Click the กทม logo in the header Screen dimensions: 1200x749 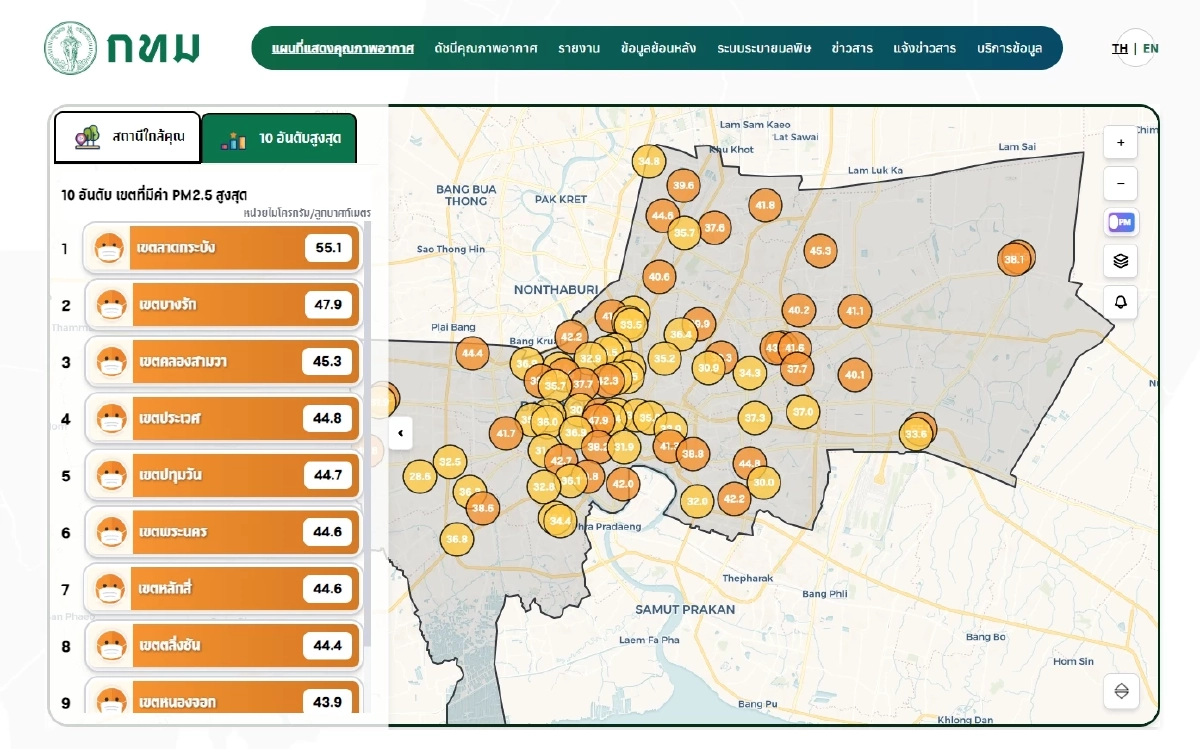pos(122,48)
